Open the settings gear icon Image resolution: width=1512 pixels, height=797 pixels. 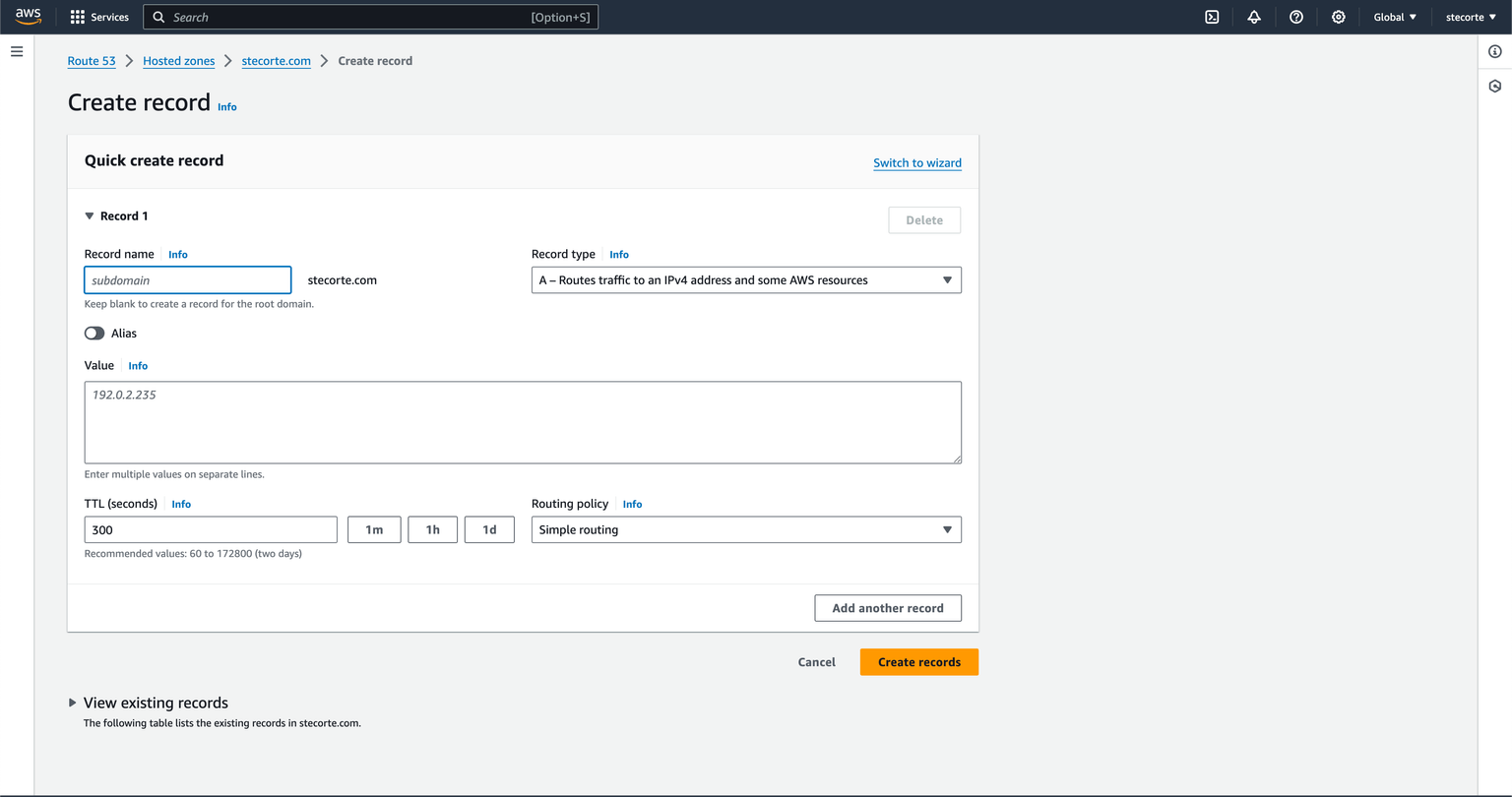[x=1338, y=17]
